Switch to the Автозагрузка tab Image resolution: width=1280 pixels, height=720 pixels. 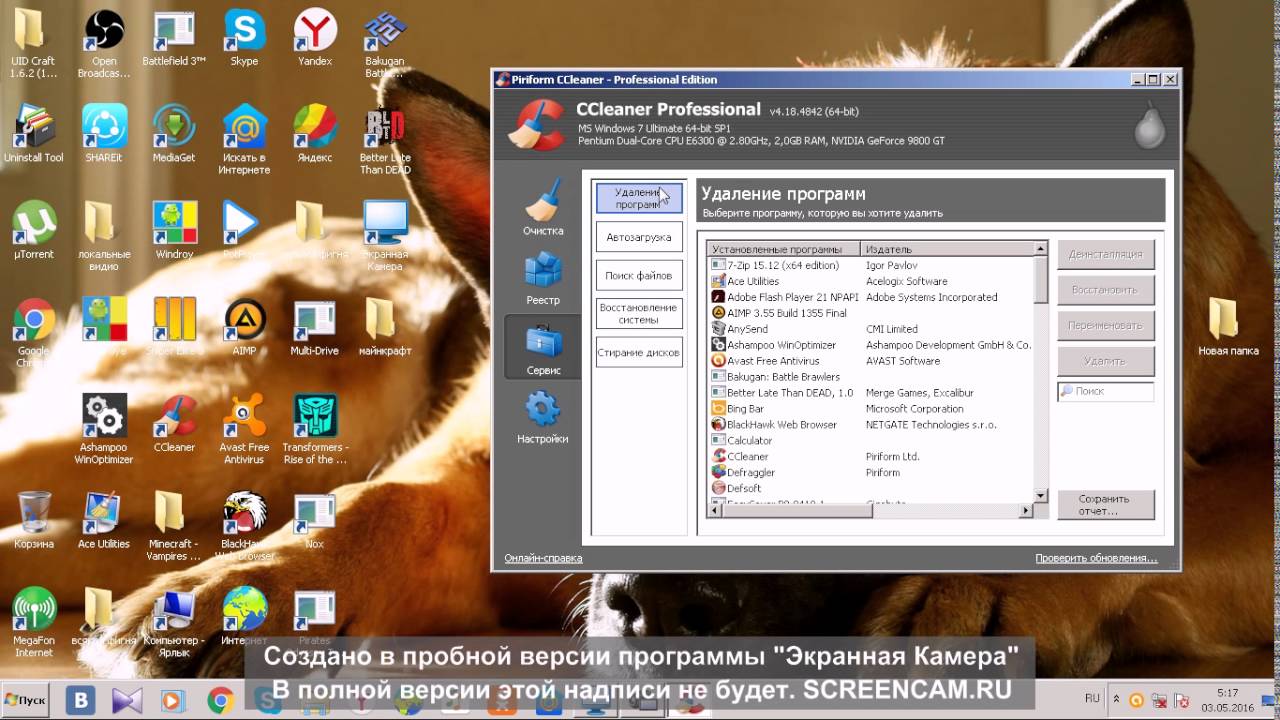coord(639,237)
